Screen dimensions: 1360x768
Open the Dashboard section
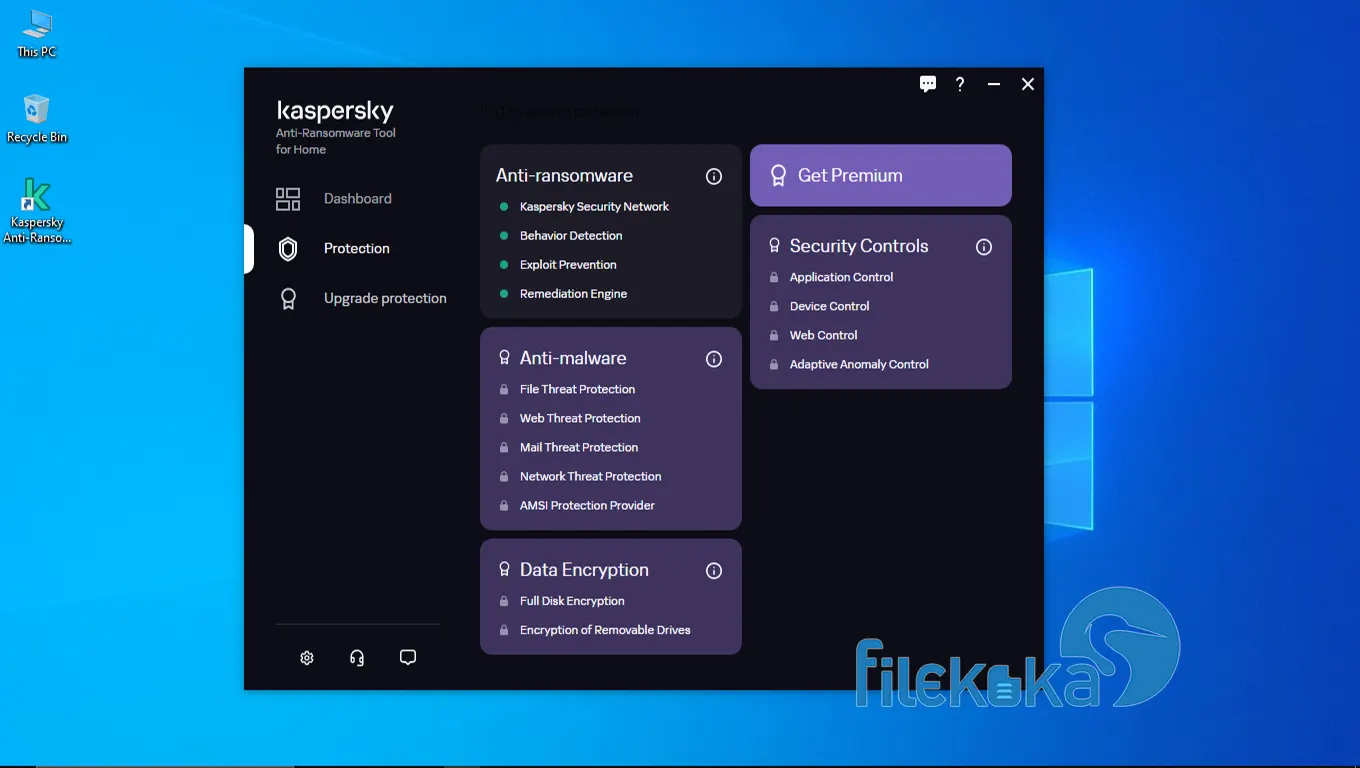point(357,199)
